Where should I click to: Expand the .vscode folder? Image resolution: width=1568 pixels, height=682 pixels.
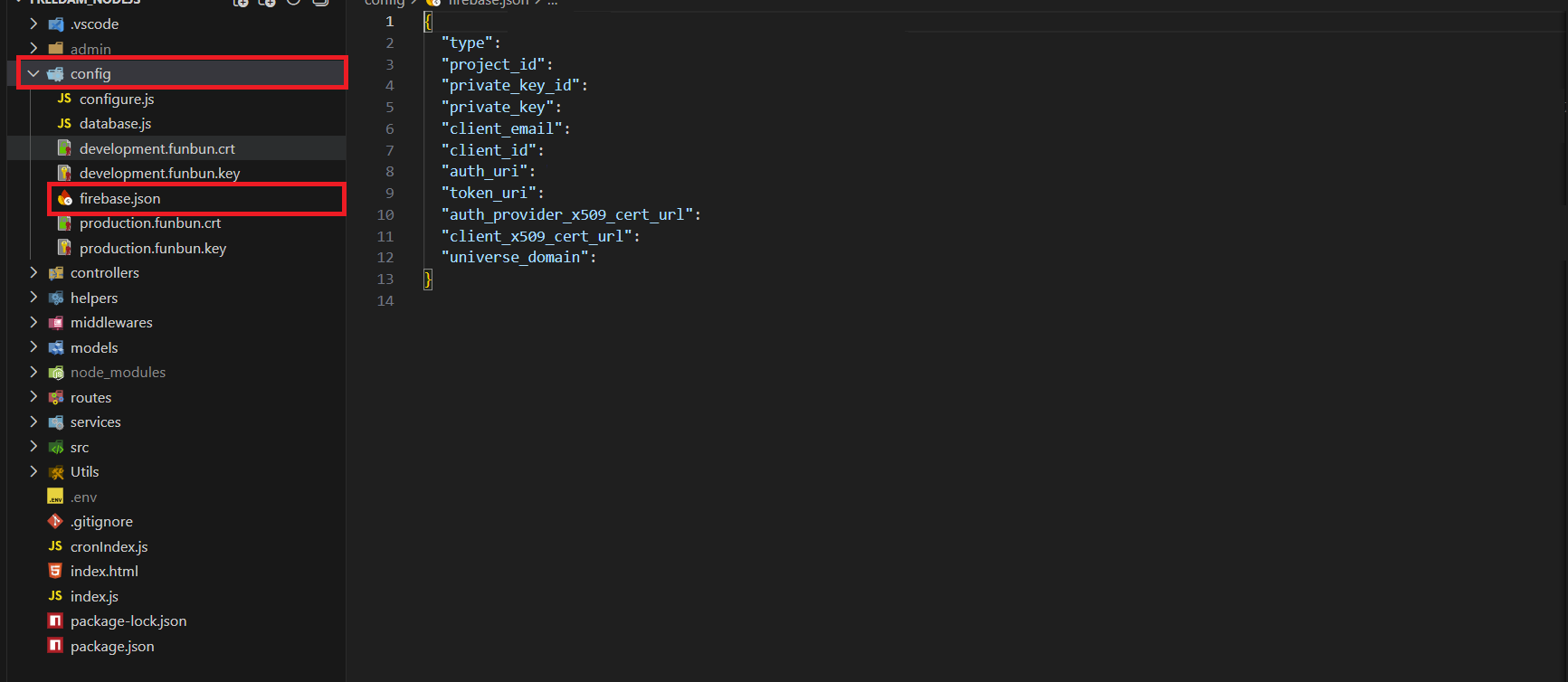(33, 24)
